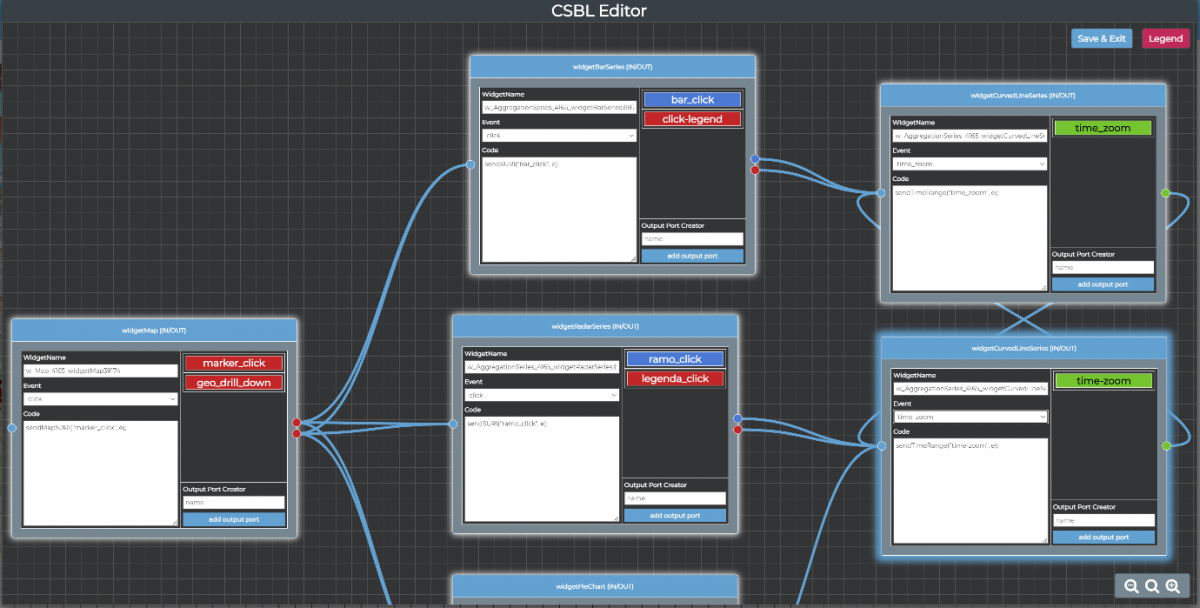
Task: Click the input port of widgetMap node
Action: [12, 428]
